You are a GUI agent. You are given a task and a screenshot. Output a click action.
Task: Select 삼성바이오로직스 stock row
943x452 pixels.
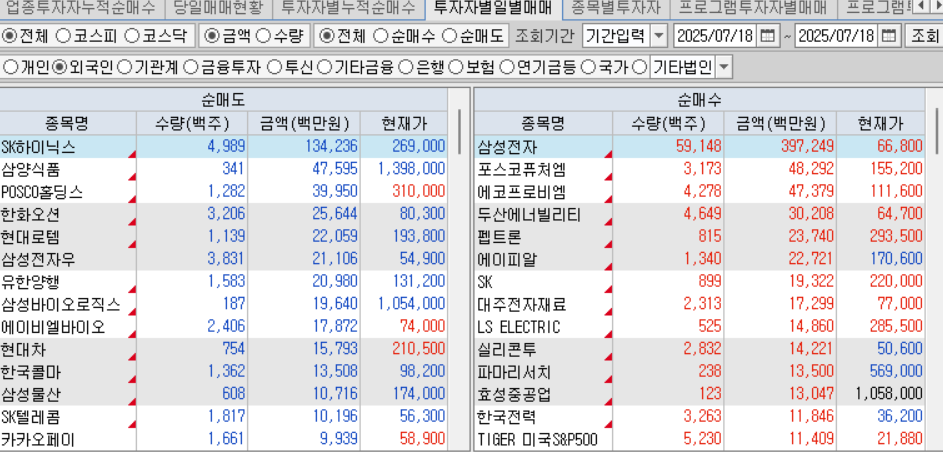pos(224,304)
